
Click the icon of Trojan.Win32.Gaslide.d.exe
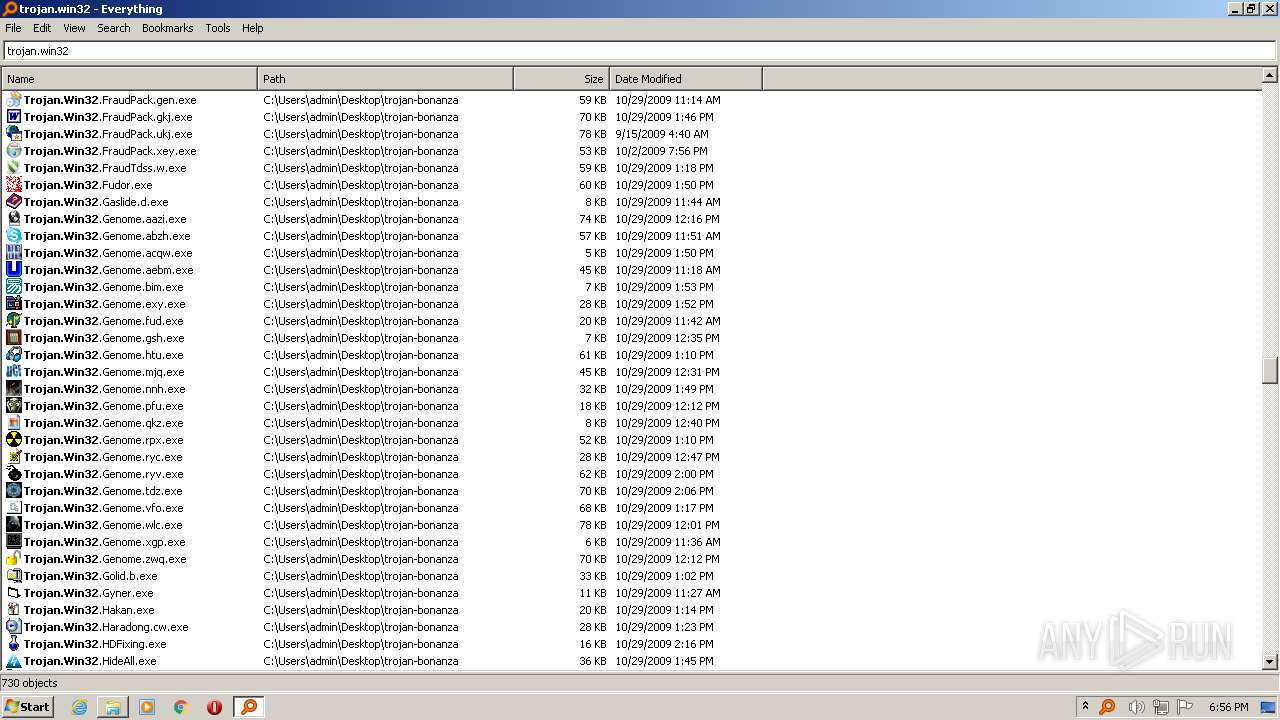tap(14, 202)
